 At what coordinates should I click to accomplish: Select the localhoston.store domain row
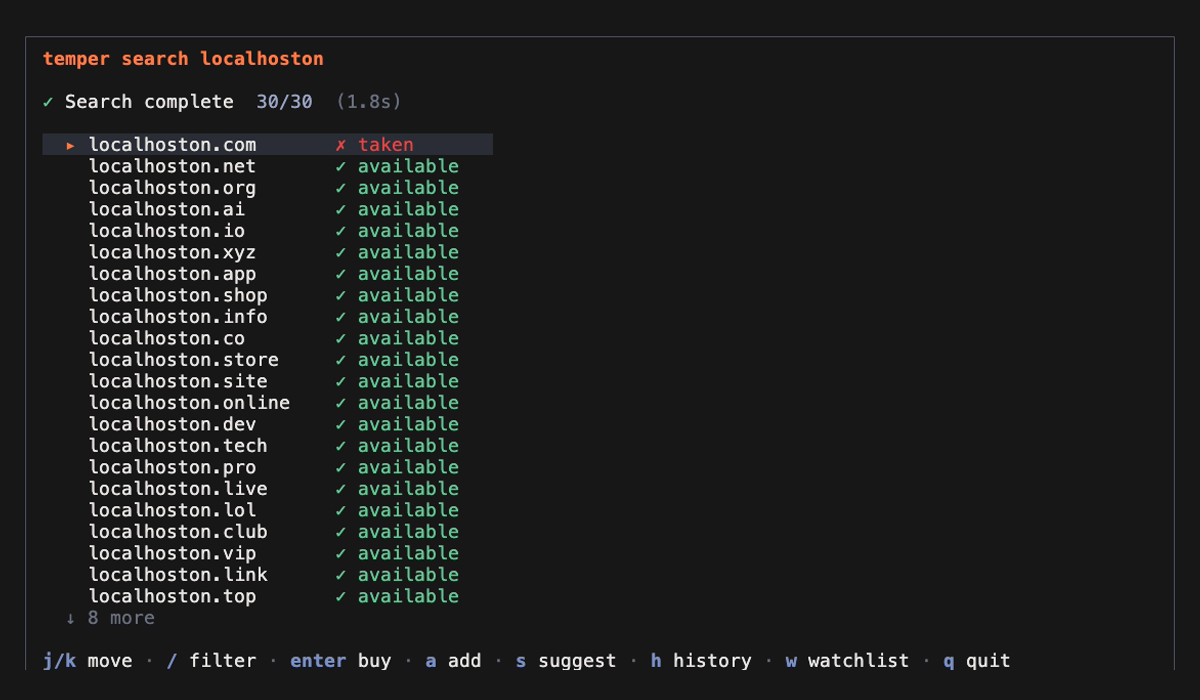point(267,360)
